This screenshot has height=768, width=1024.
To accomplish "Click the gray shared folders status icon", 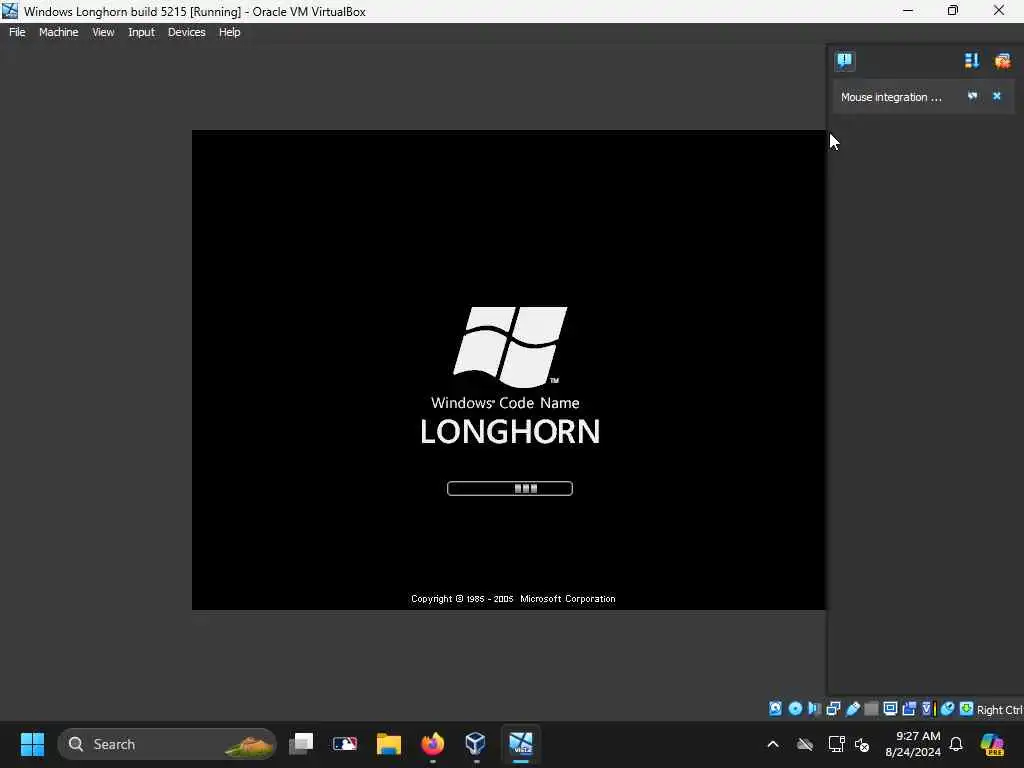I will coord(871,709).
